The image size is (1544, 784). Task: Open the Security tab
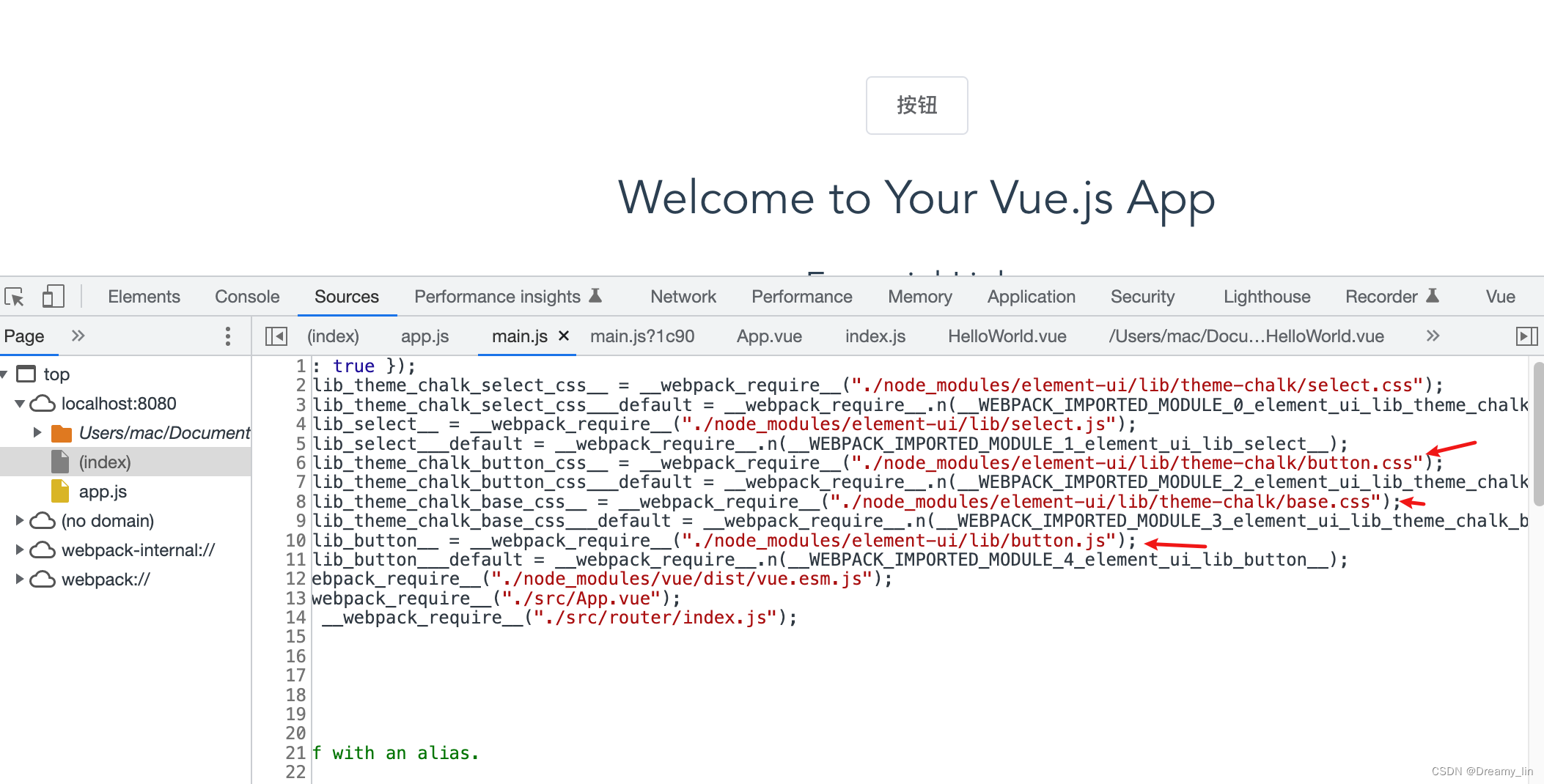coord(1143,297)
